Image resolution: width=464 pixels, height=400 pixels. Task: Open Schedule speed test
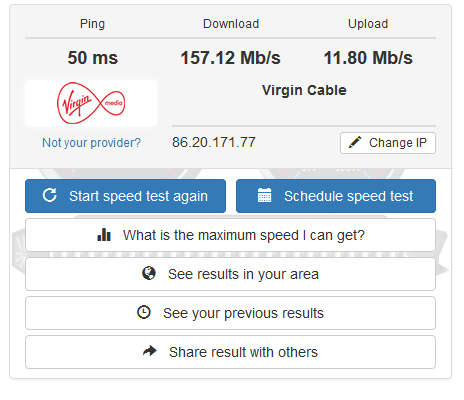tap(336, 196)
